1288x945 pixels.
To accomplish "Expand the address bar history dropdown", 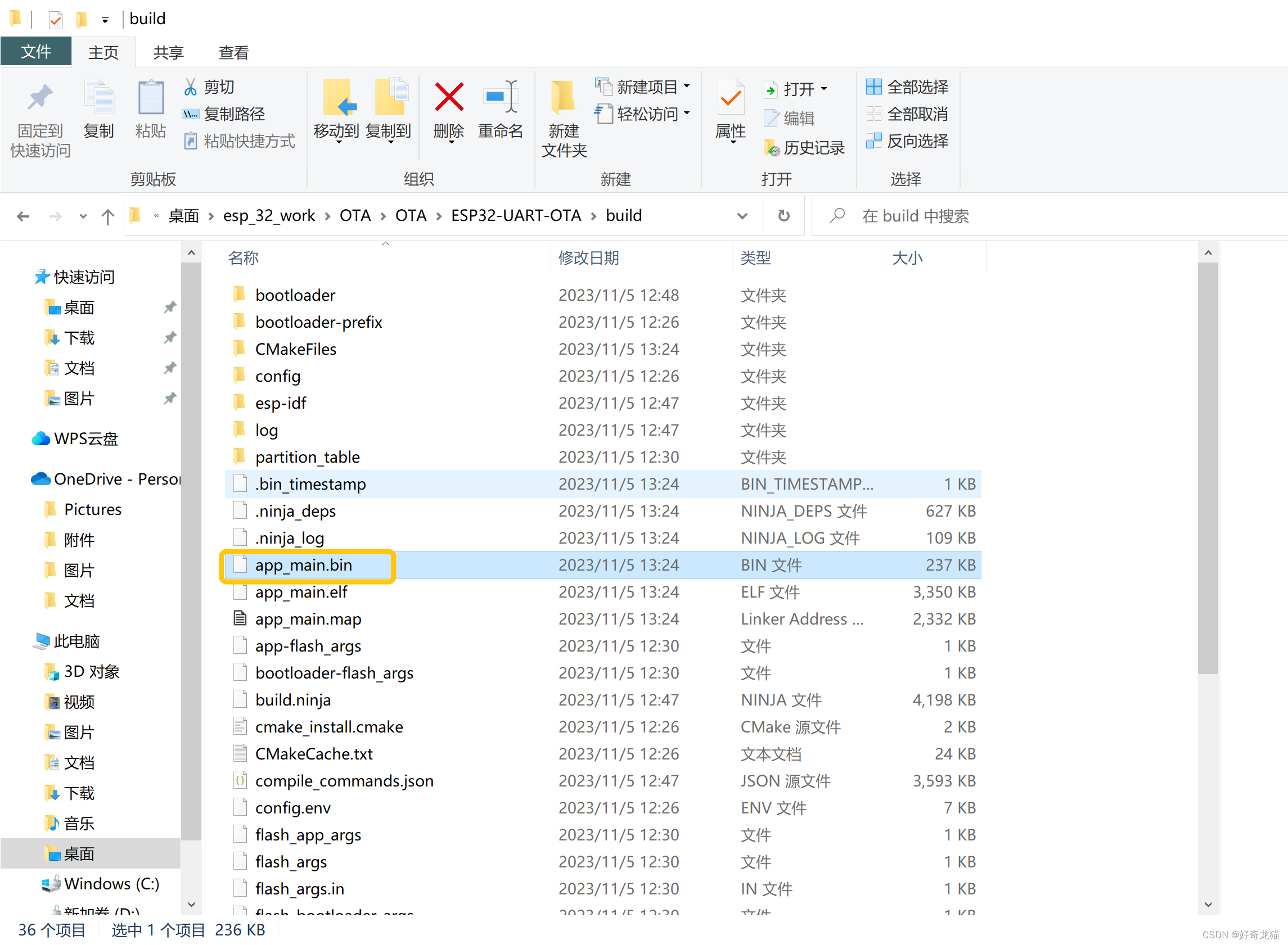I will click(742, 216).
